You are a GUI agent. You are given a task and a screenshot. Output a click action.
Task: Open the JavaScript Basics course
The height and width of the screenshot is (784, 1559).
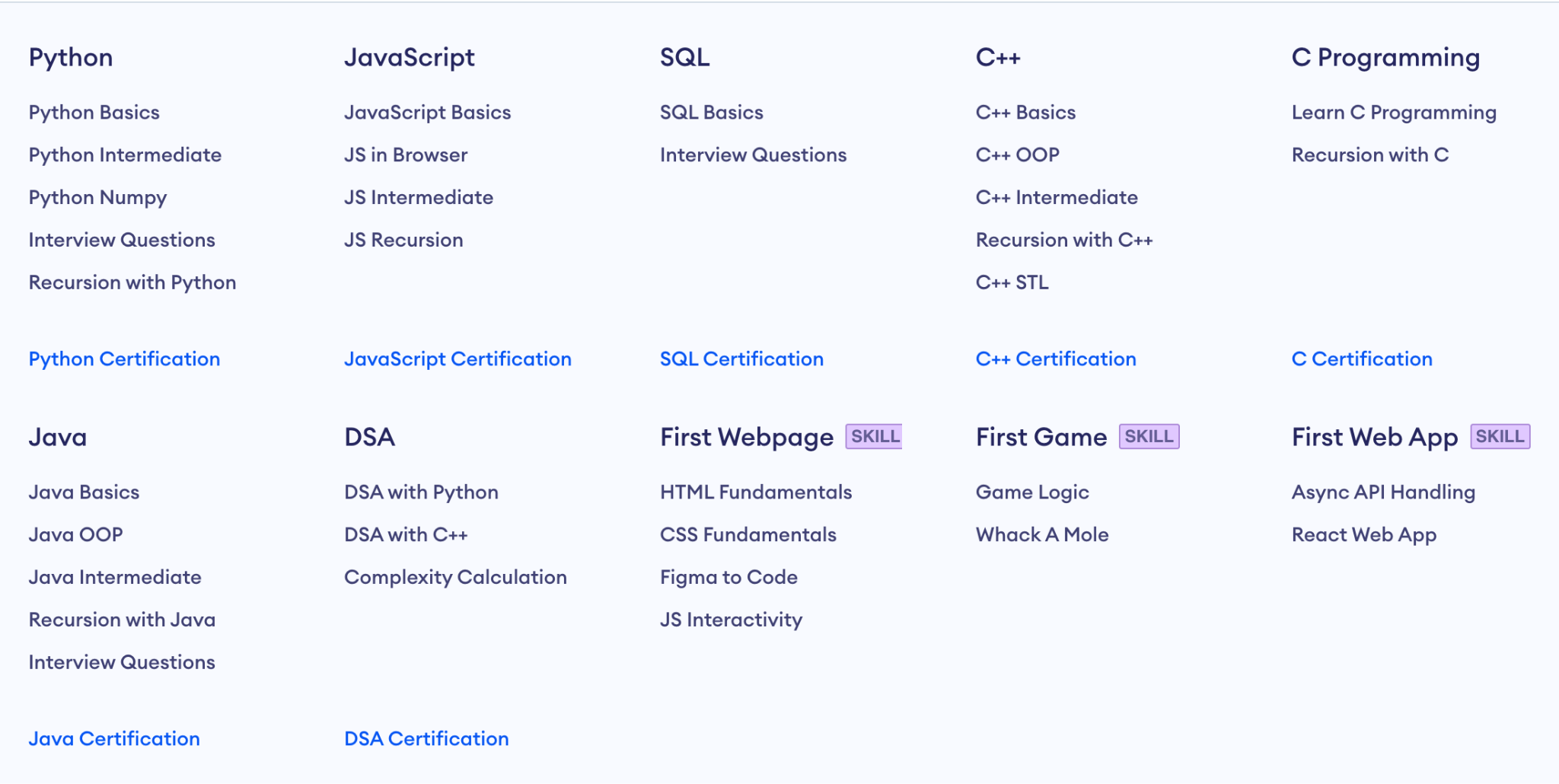pos(428,112)
